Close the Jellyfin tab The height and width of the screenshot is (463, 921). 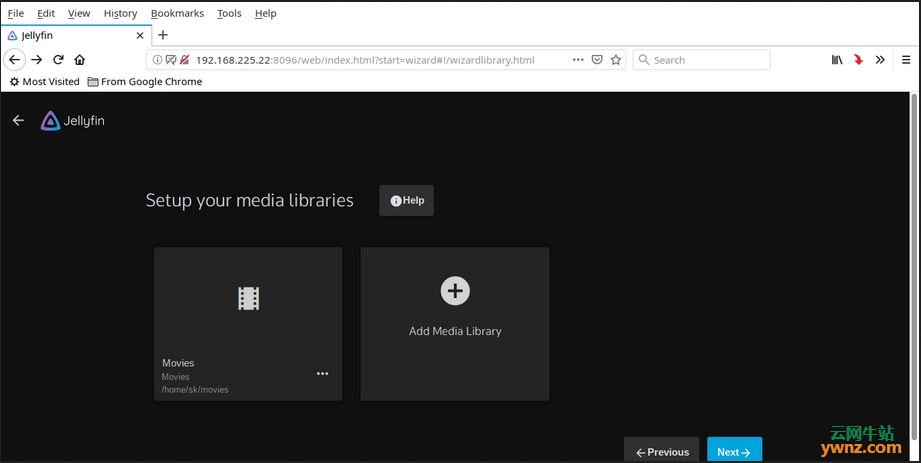tap(140, 35)
